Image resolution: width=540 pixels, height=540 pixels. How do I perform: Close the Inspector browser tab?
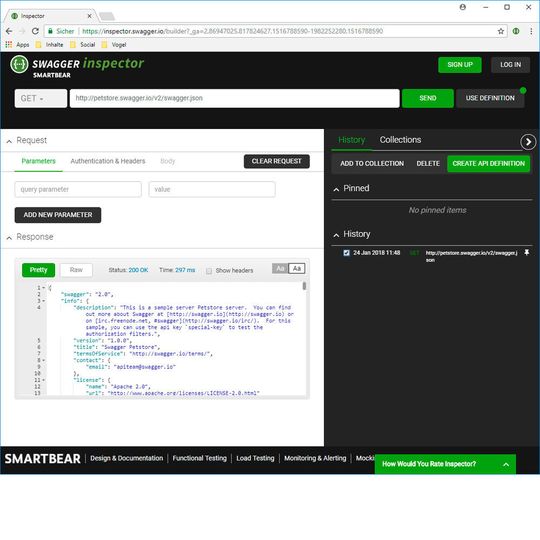coord(89,16)
